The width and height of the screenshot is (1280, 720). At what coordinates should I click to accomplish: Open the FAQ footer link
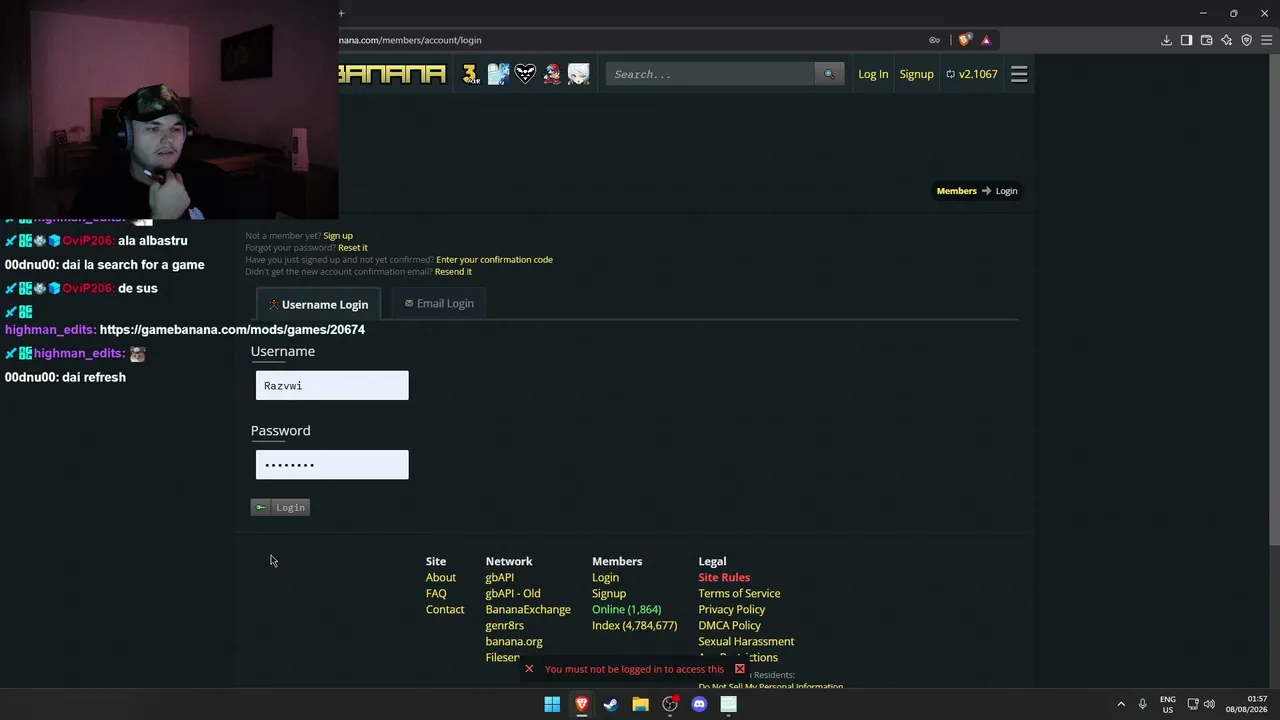pos(436,593)
